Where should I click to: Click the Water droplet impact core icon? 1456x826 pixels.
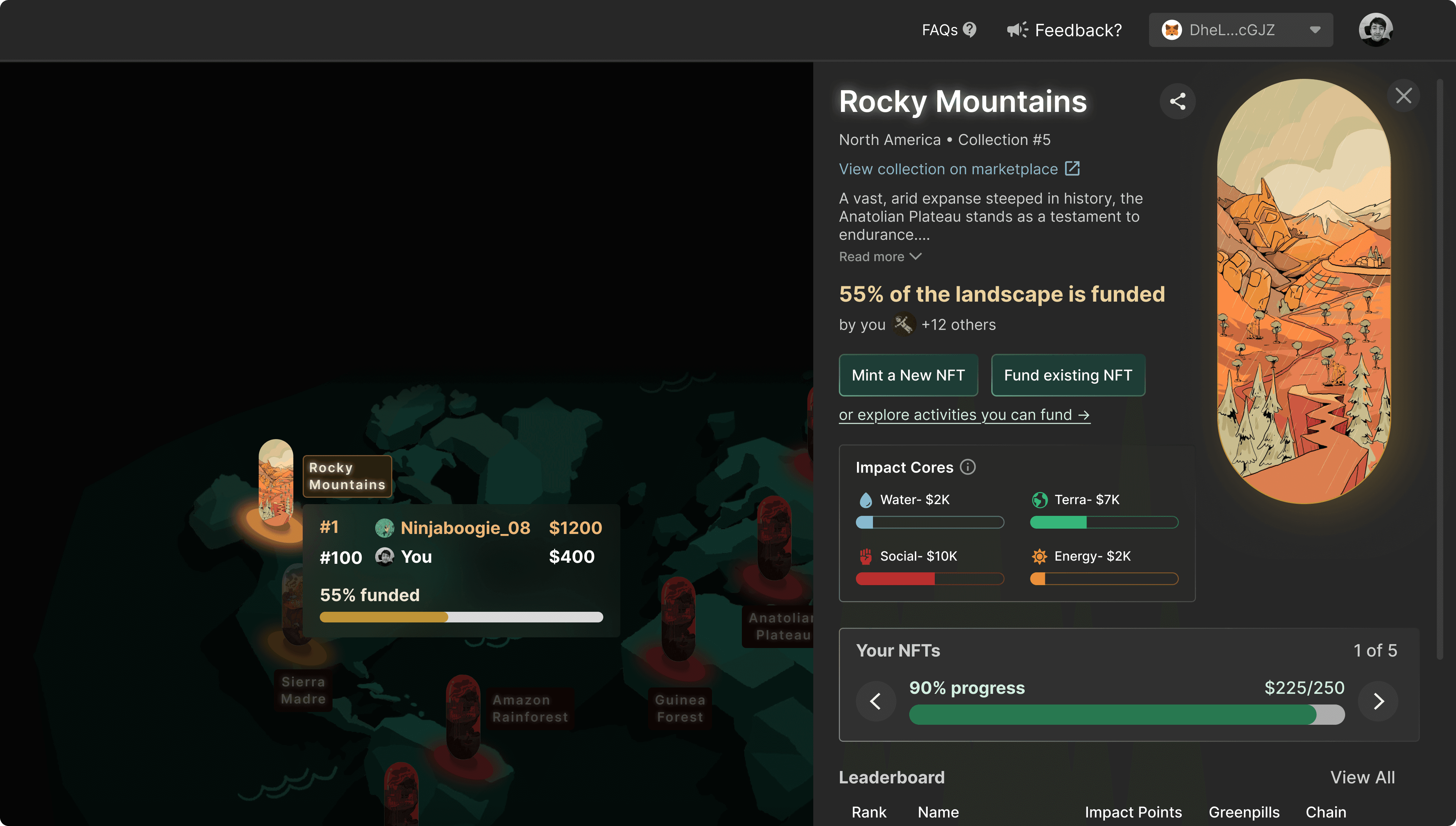coord(865,500)
